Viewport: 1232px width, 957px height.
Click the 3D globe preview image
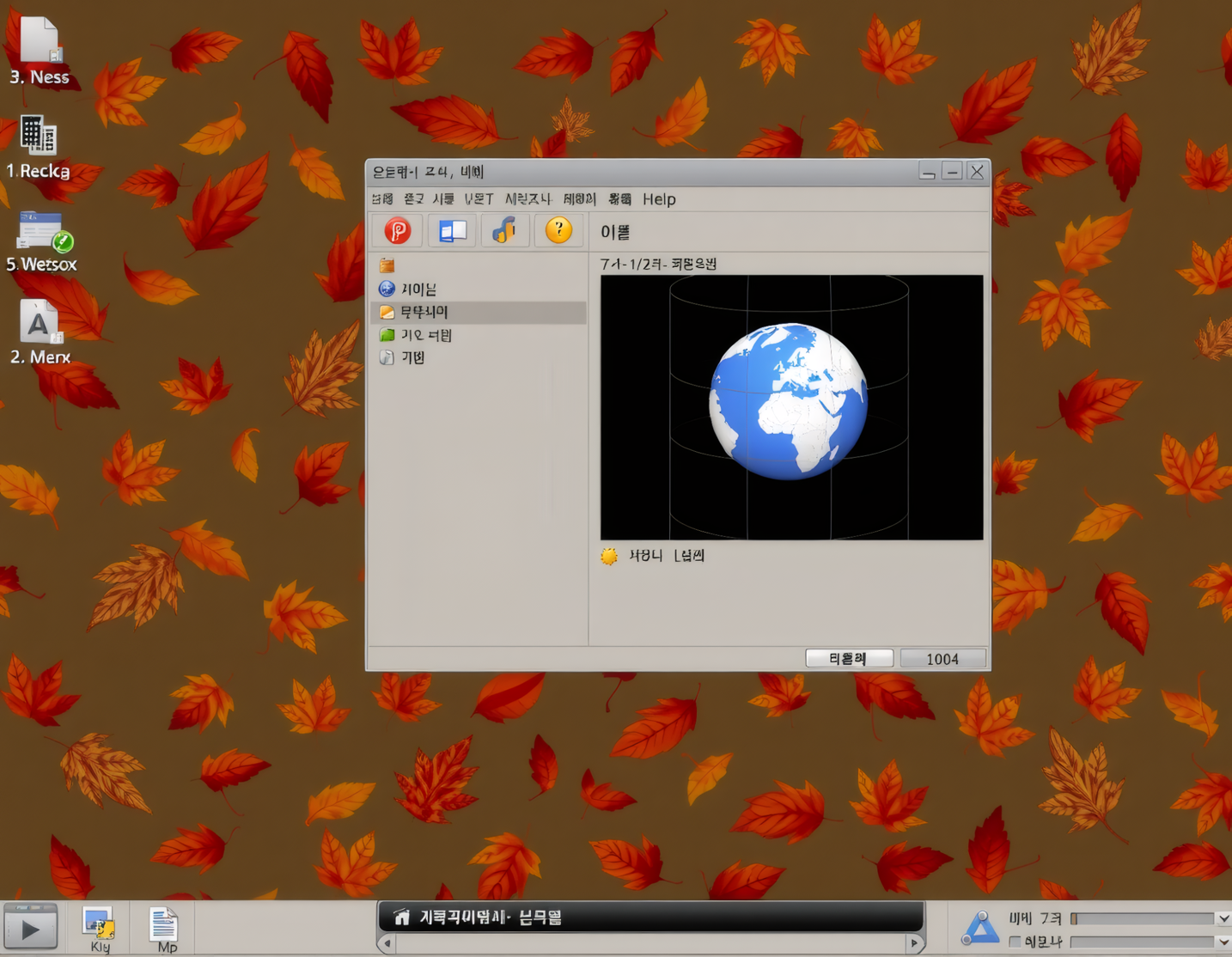pyautogui.click(x=791, y=407)
